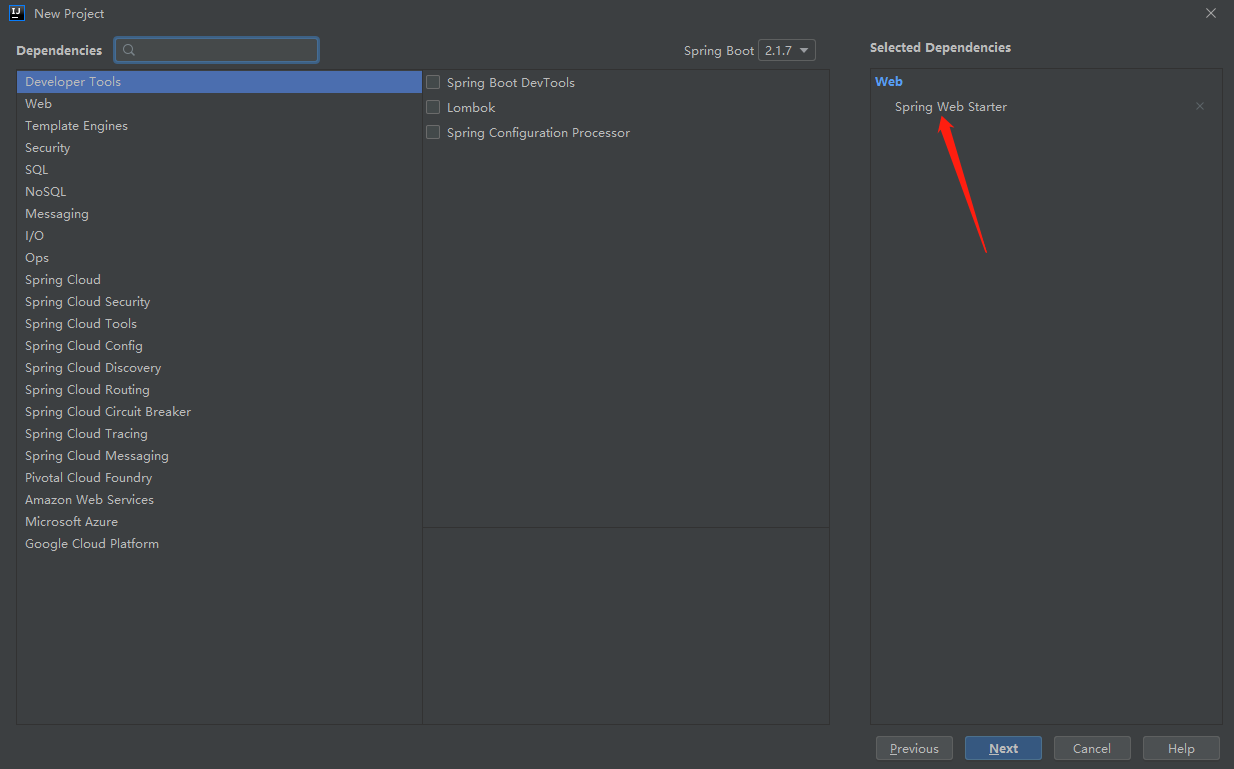Click the Previous button
Screen dimensions: 1234x769
[x=914, y=748]
